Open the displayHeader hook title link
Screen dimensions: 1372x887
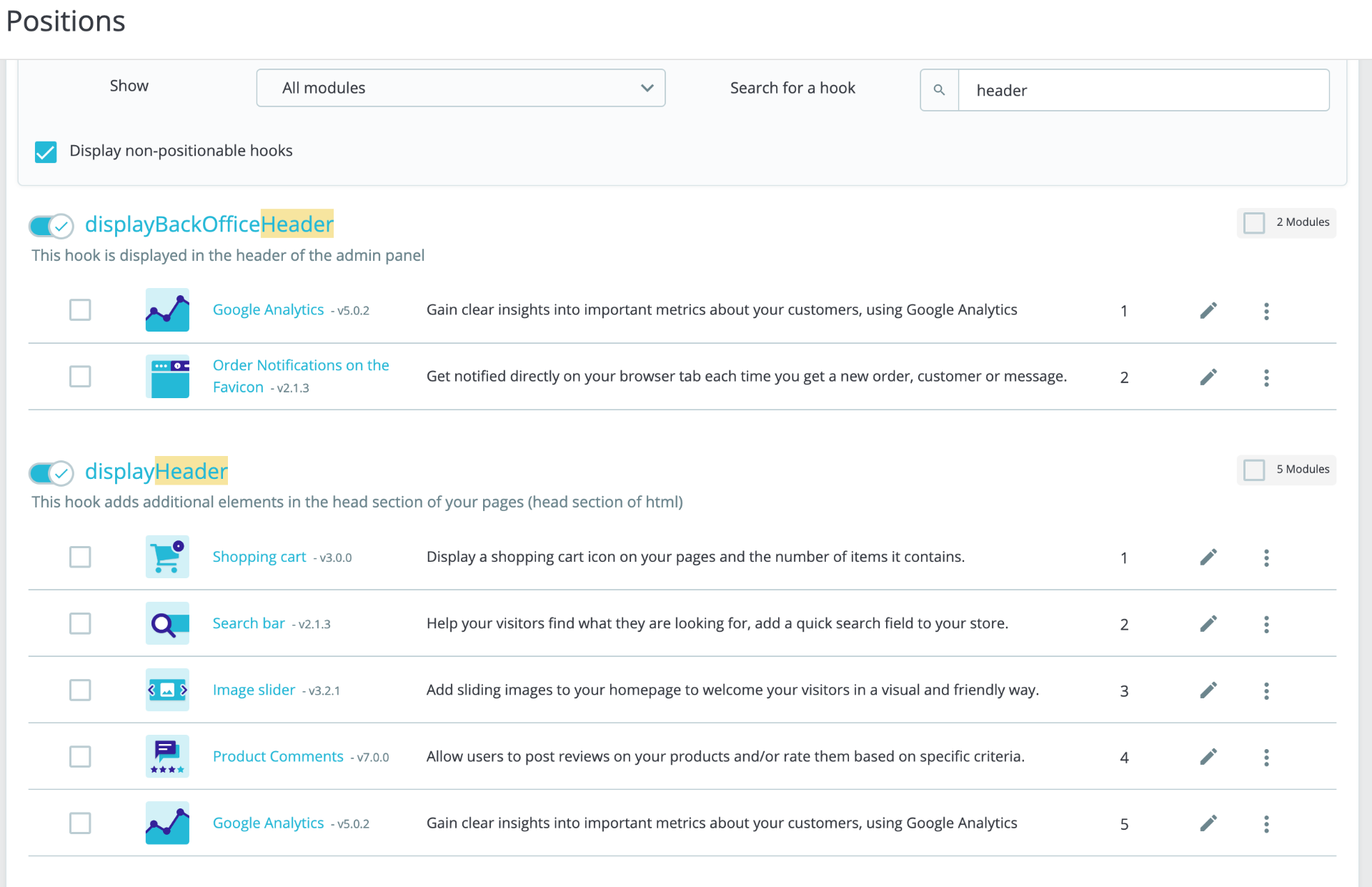(x=156, y=471)
